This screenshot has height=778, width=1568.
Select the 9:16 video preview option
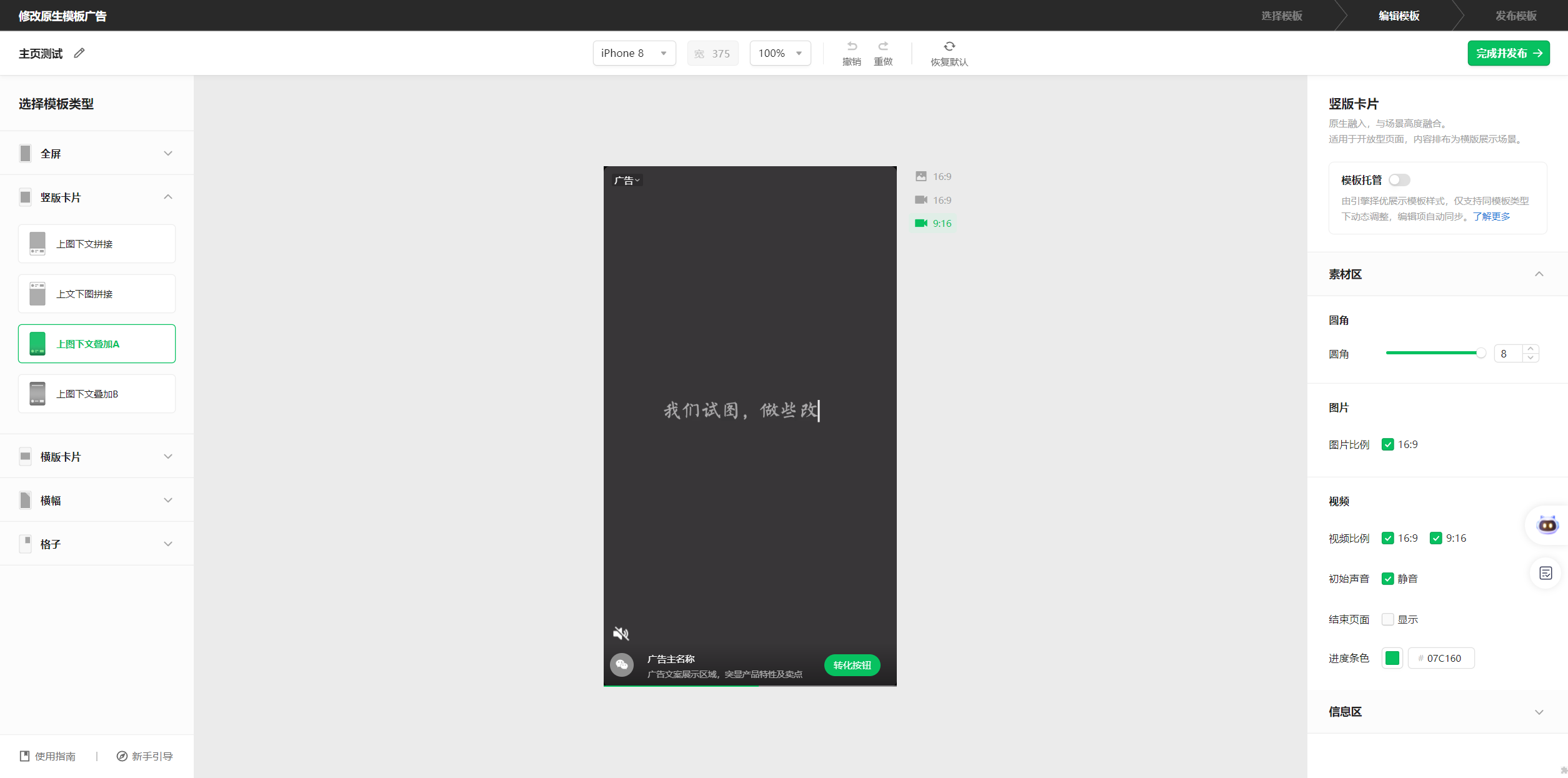(933, 223)
